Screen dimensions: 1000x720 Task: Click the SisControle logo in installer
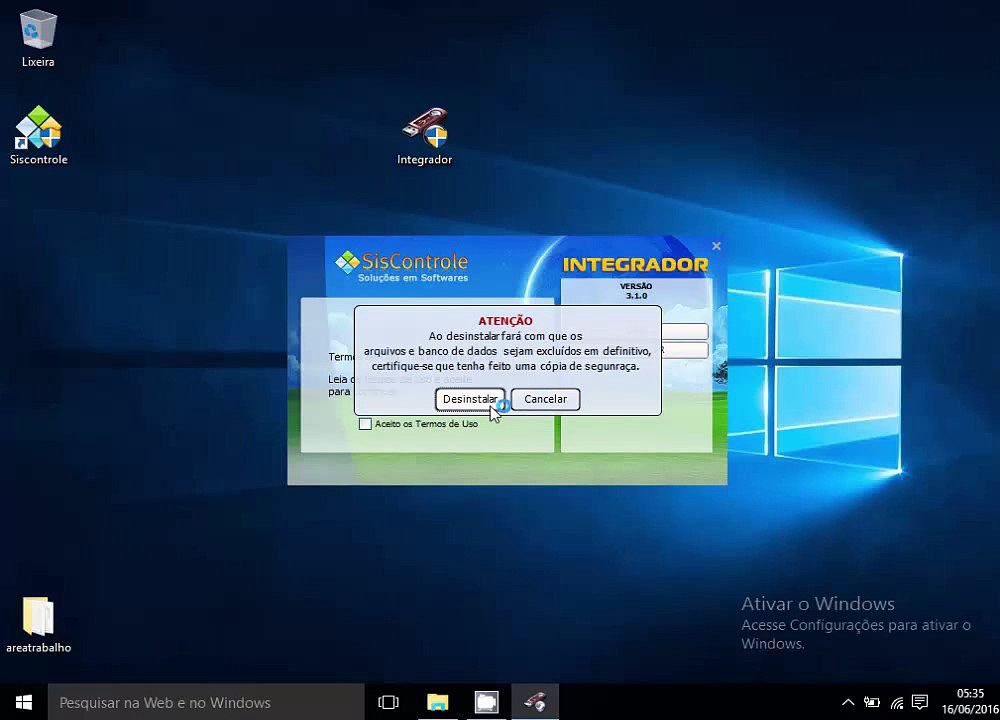(x=401, y=267)
